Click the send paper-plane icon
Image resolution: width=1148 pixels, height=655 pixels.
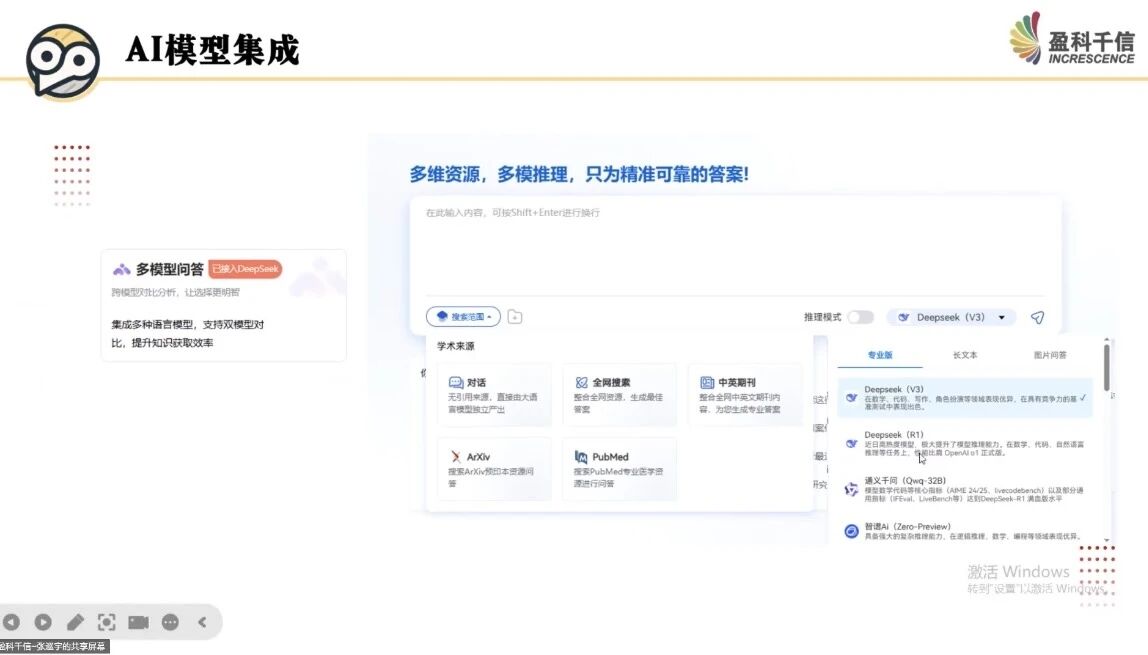pyautogui.click(x=1037, y=317)
